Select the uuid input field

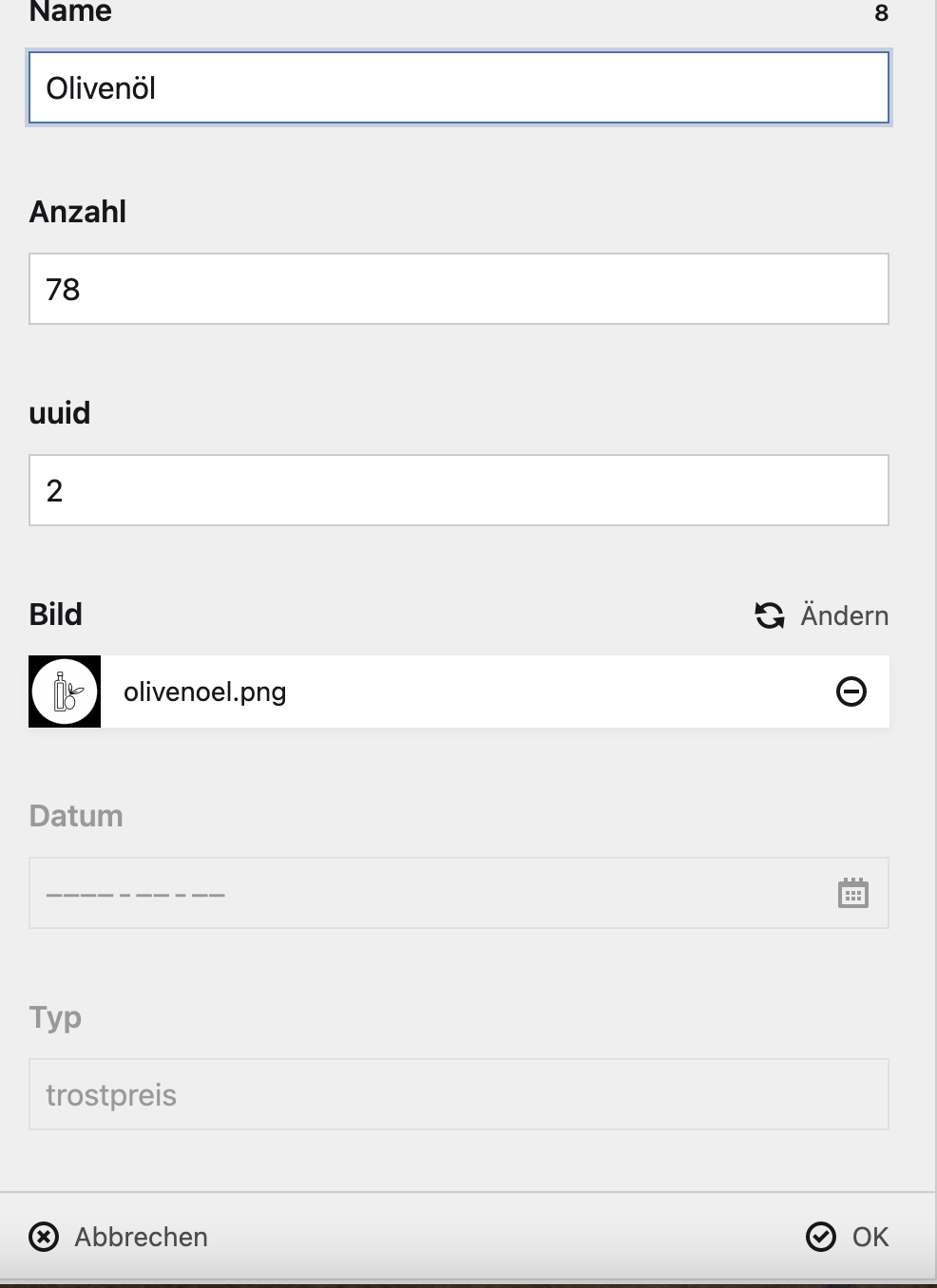click(458, 491)
